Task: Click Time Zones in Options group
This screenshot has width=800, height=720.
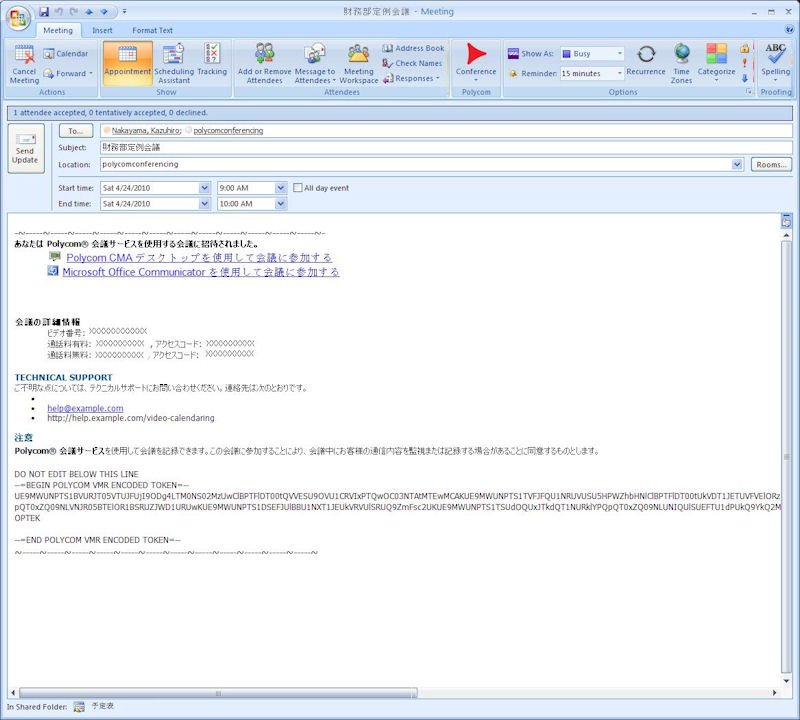Action: coord(682,64)
